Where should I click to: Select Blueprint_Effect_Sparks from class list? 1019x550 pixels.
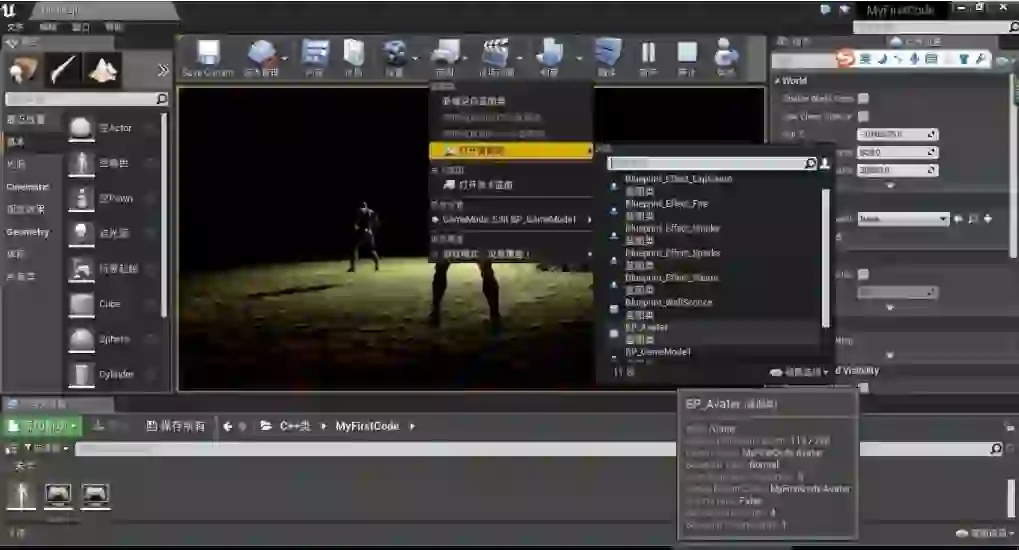click(673, 253)
